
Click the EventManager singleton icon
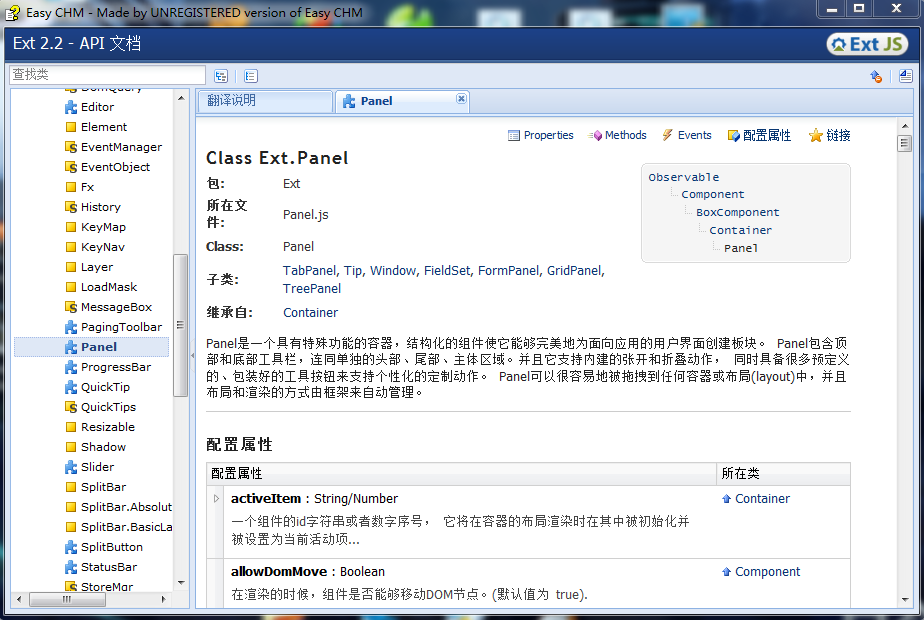[71, 147]
